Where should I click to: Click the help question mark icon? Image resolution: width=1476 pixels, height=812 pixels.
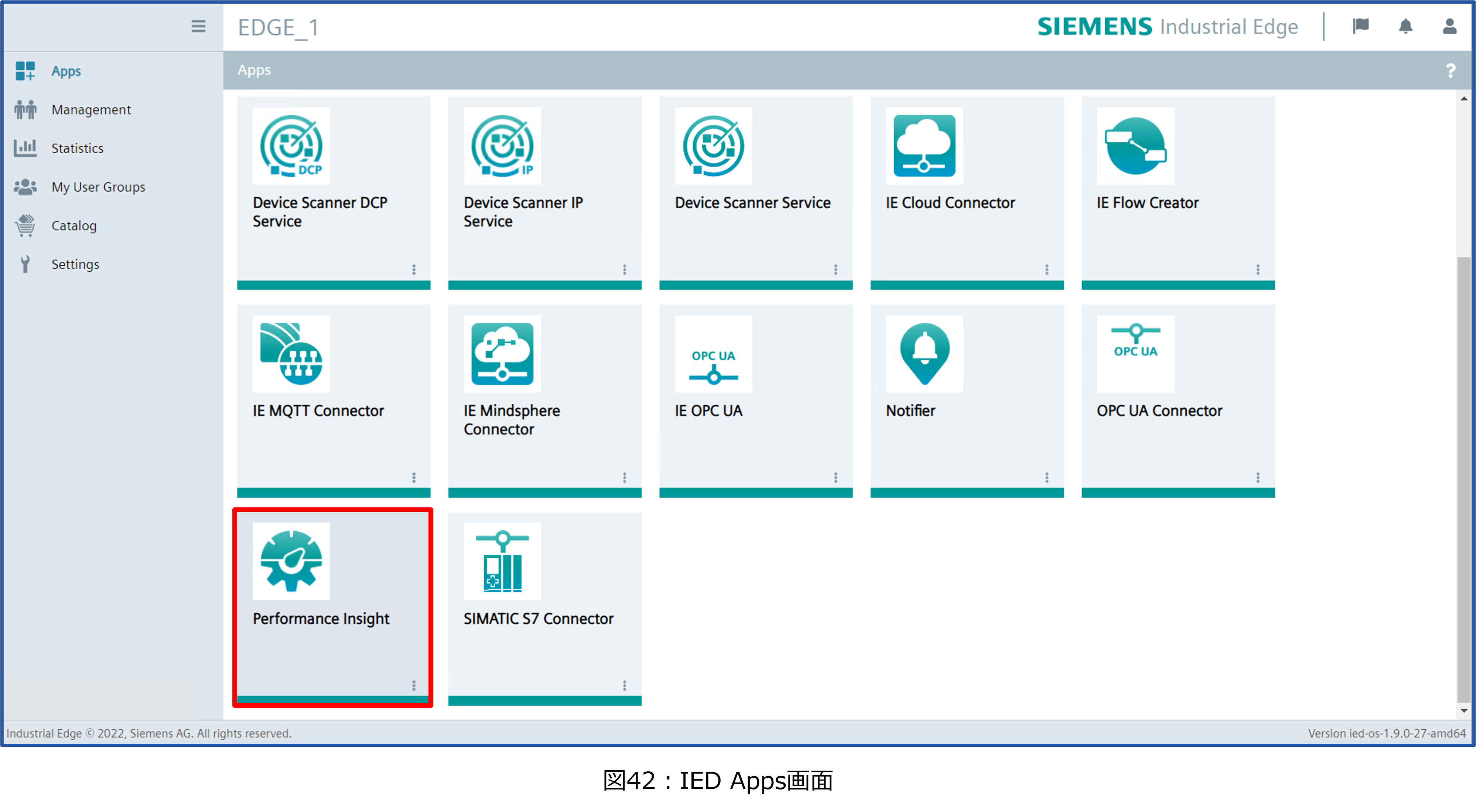point(1450,71)
